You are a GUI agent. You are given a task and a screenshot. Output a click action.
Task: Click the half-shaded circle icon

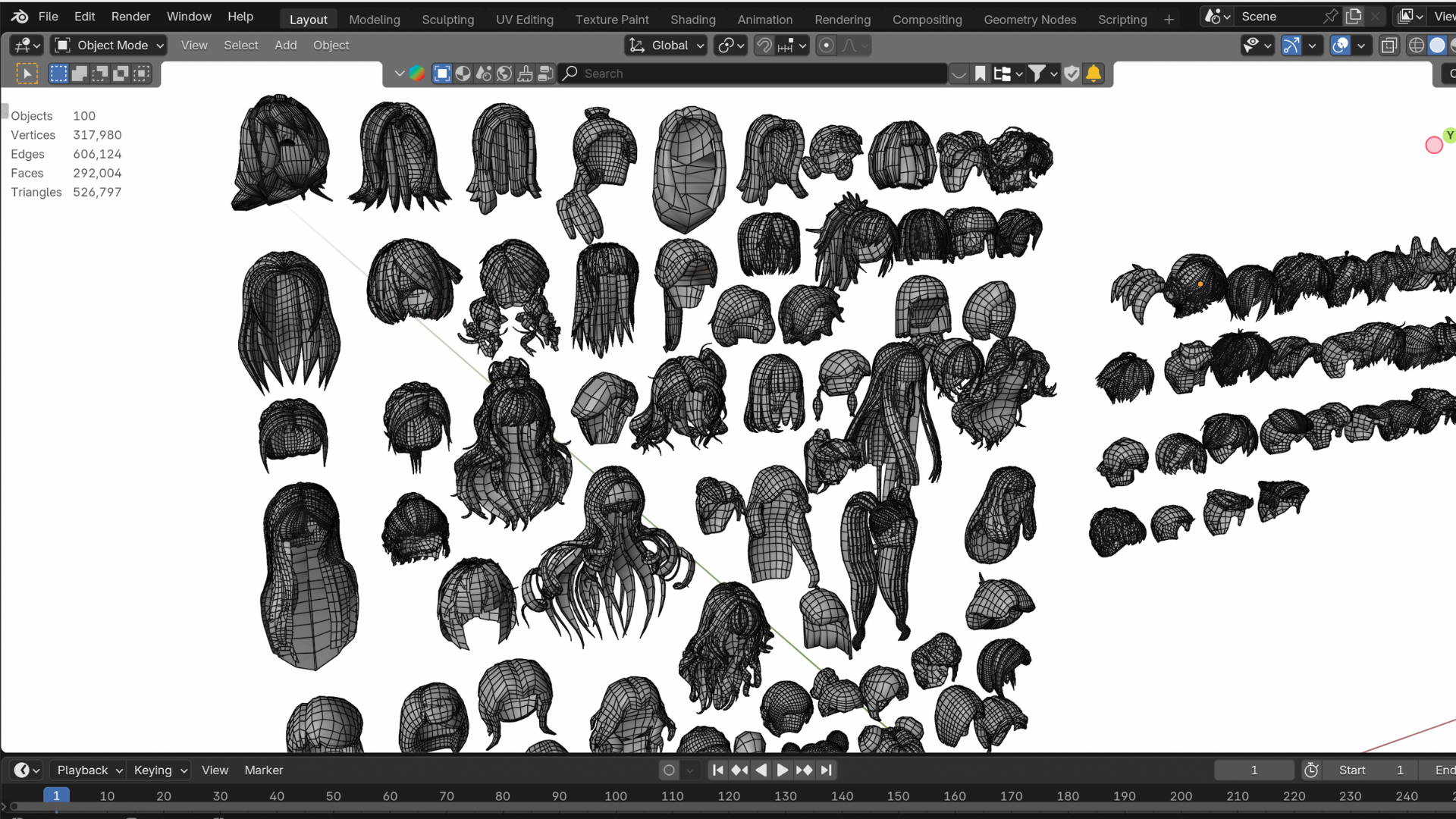[x=463, y=74]
